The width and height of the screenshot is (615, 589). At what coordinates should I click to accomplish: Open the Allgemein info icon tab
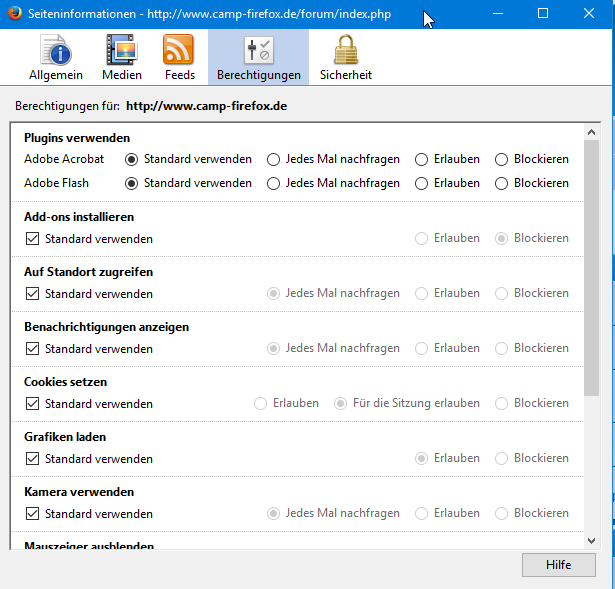pyautogui.click(x=56, y=51)
